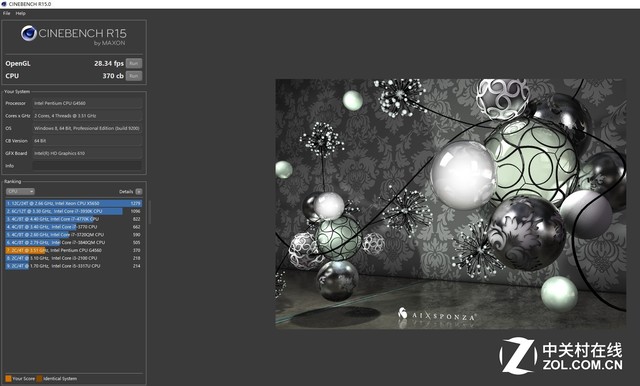Select ranking row Intel Core i7-4770K CPU
Image resolution: width=640 pixels, height=386 pixels.
pyautogui.click(x=74, y=219)
